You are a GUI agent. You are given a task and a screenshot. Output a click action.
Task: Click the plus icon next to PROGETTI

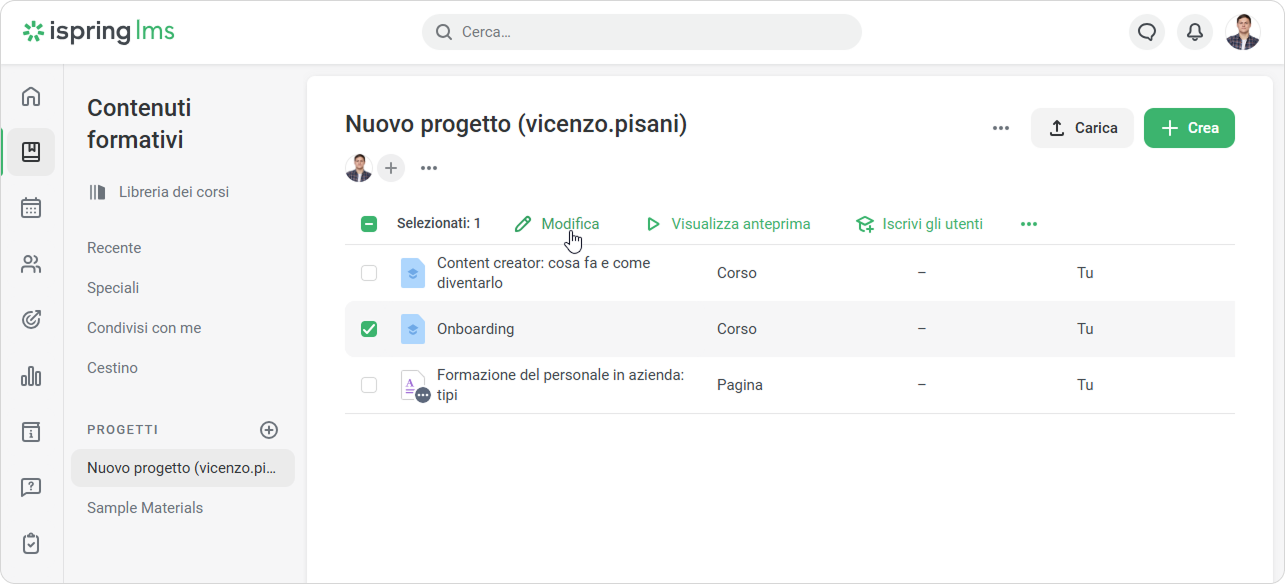pyautogui.click(x=269, y=430)
